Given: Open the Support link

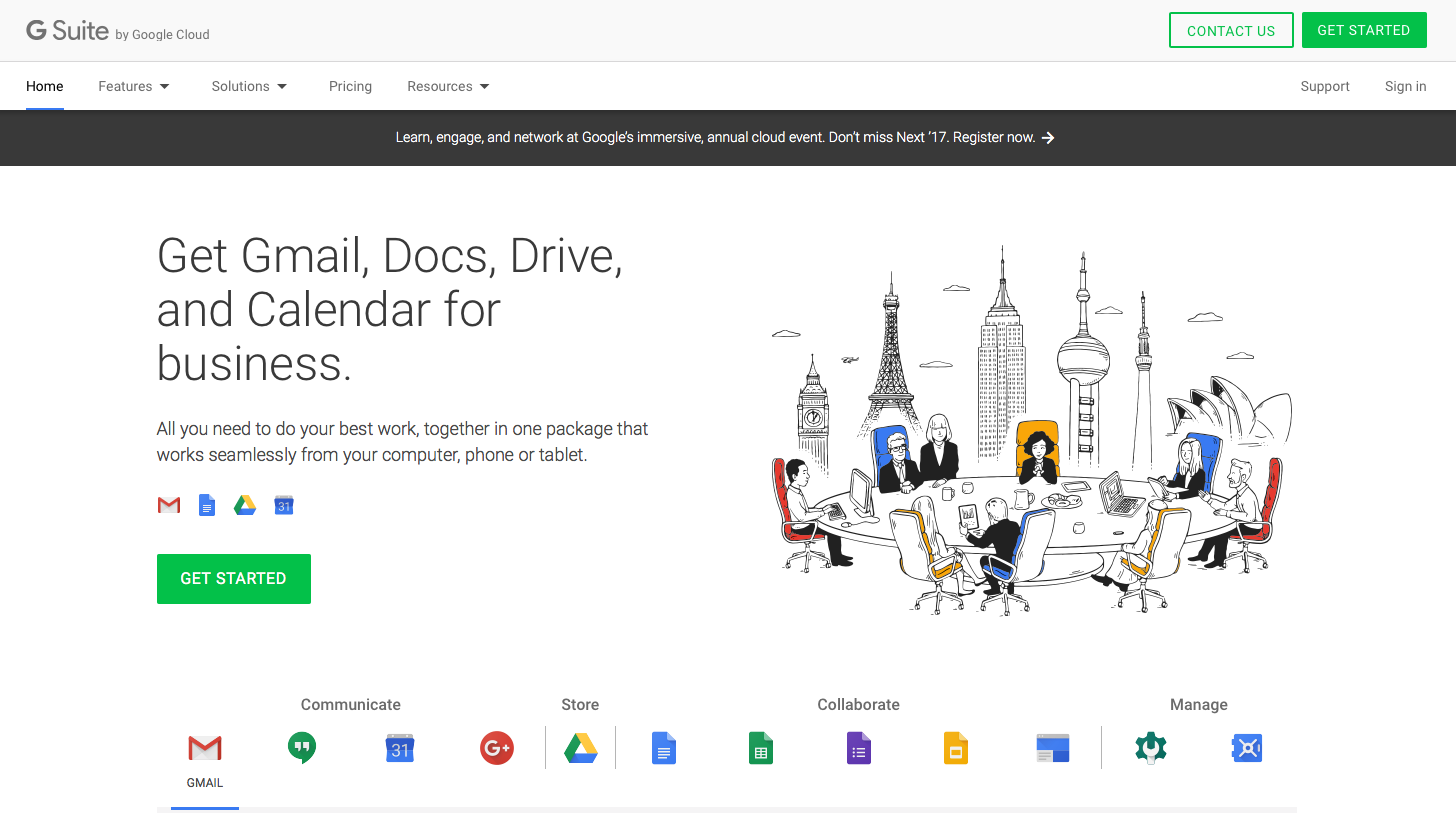Looking at the screenshot, I should [x=1325, y=86].
